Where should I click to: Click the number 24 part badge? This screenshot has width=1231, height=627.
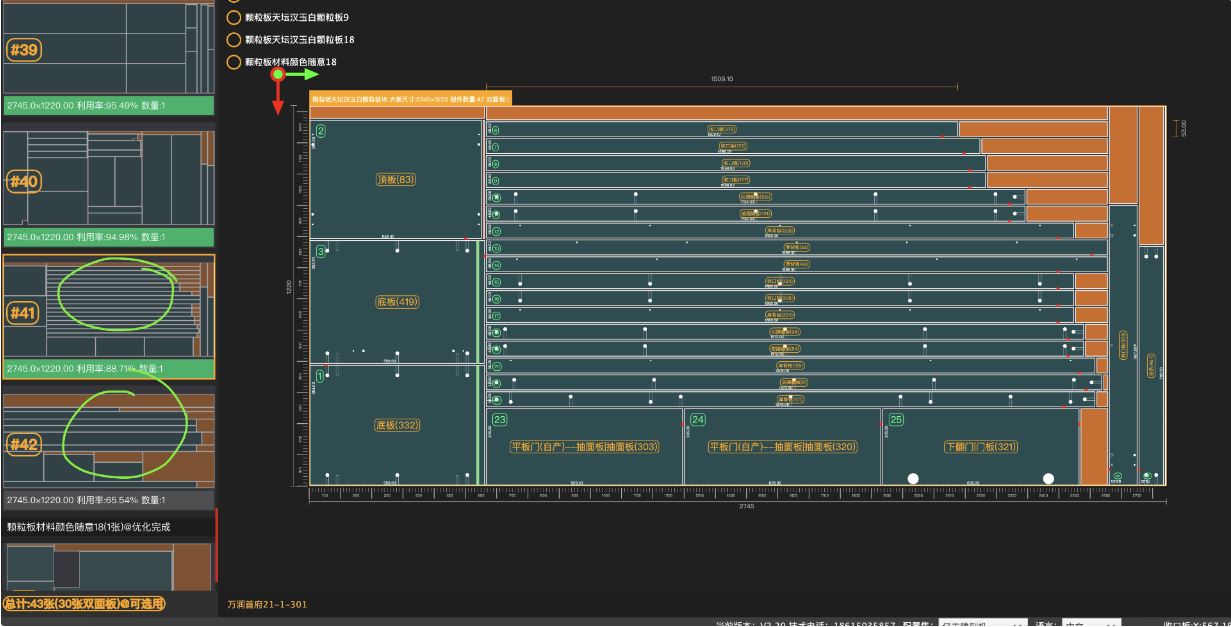coord(698,420)
